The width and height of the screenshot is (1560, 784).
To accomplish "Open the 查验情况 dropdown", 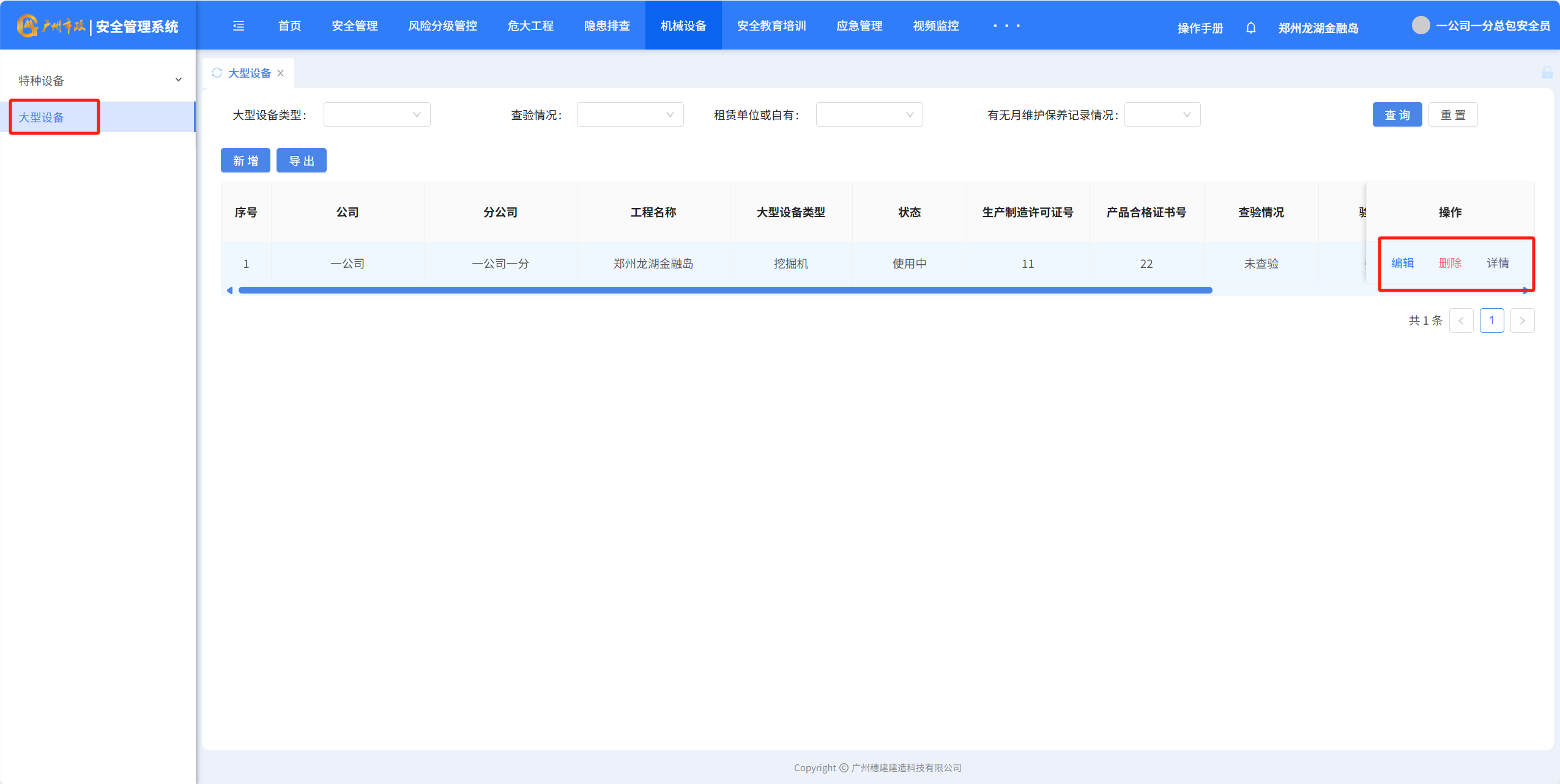I will [630, 114].
